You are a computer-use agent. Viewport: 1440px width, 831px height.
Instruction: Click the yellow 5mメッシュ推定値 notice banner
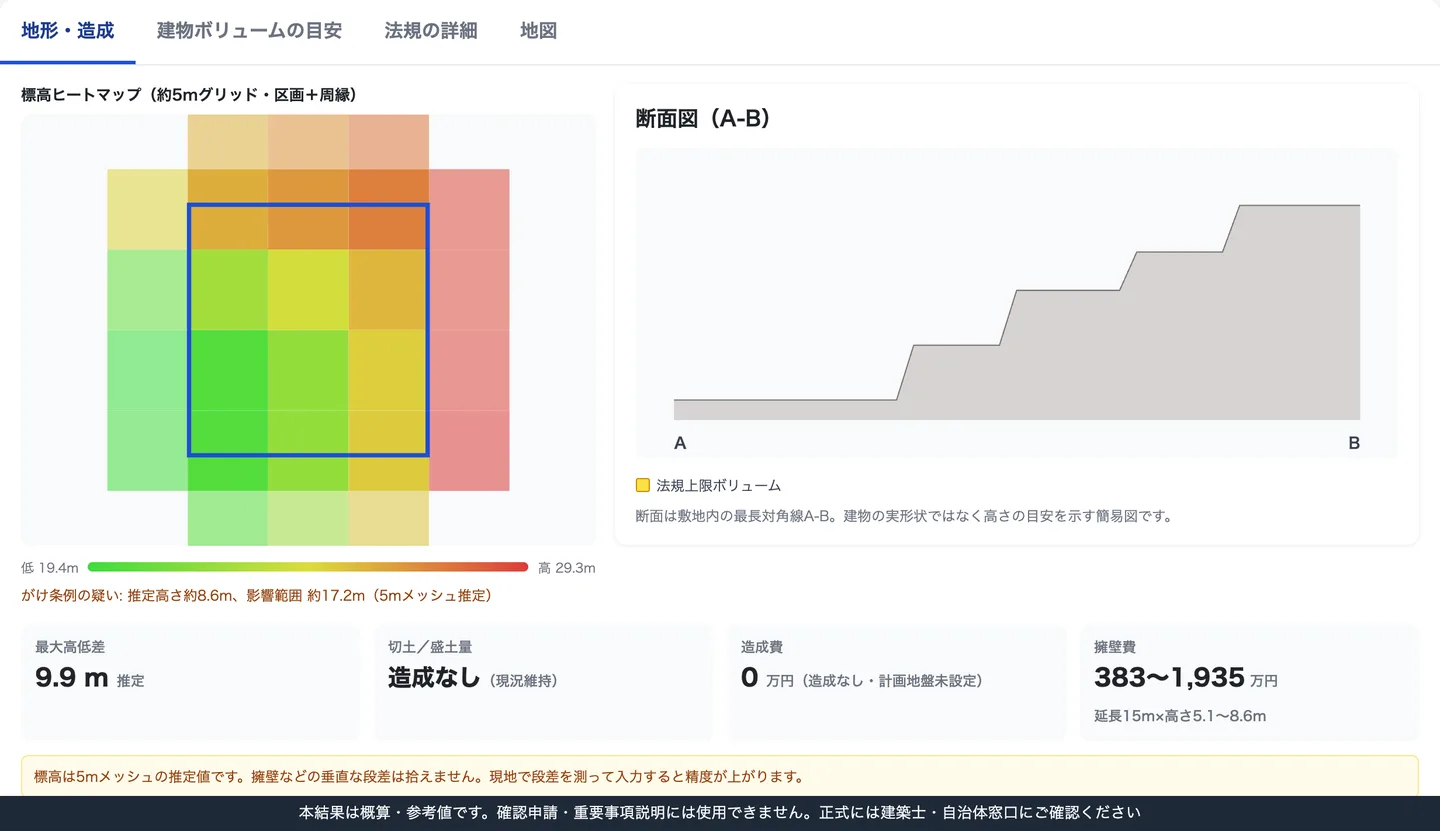720,776
